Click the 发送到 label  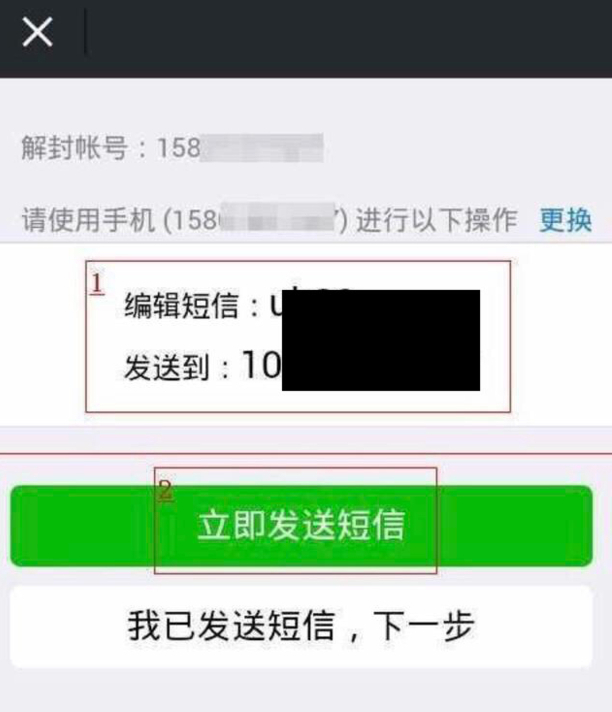[x=166, y=367]
